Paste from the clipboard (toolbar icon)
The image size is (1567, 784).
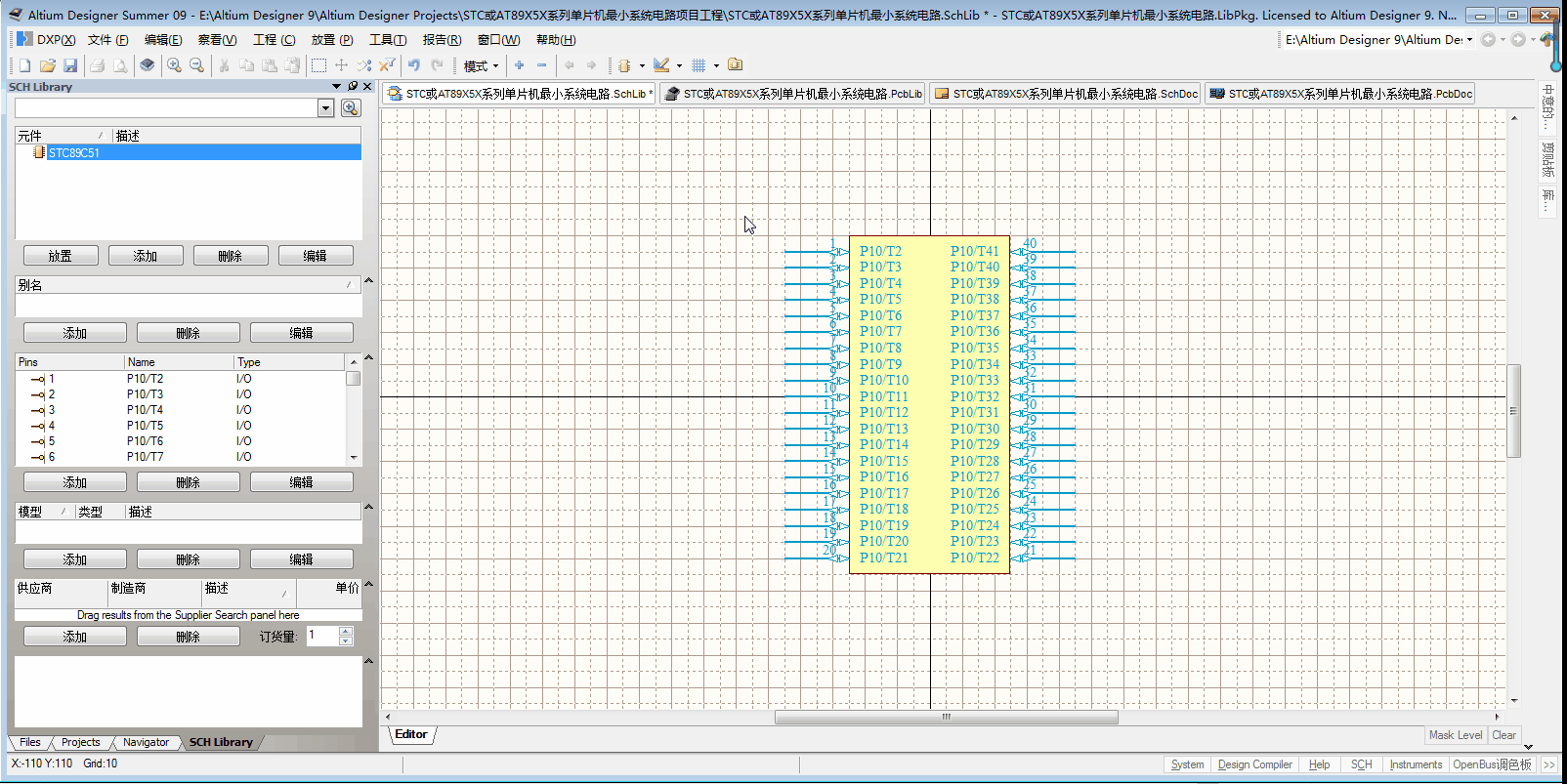pos(270,65)
